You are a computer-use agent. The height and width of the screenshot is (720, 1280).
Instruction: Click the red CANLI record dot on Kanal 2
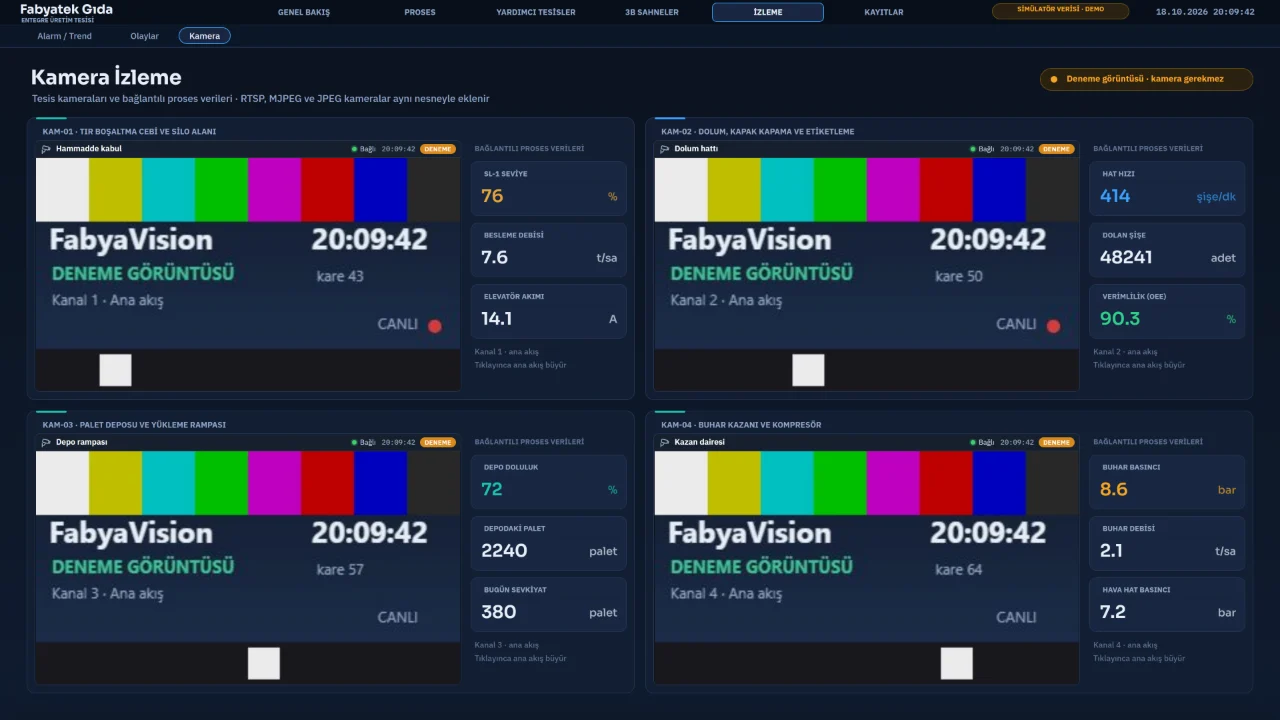coord(1053,325)
